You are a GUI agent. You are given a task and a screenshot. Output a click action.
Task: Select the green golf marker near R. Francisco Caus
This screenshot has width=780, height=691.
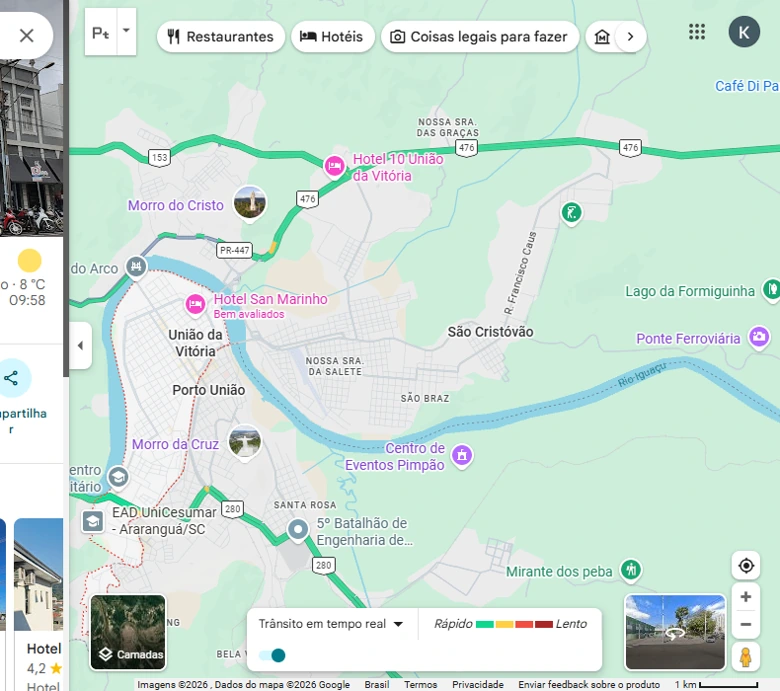(x=571, y=213)
